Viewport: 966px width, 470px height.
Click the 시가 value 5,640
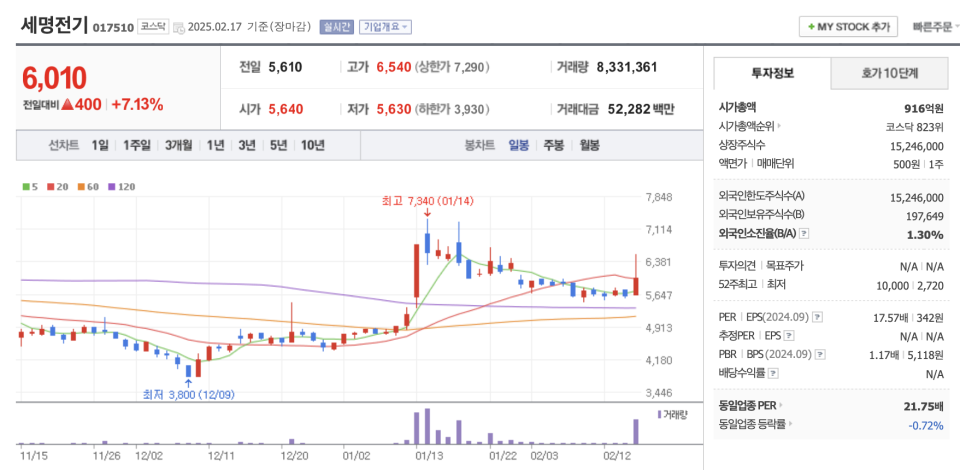[286, 110]
